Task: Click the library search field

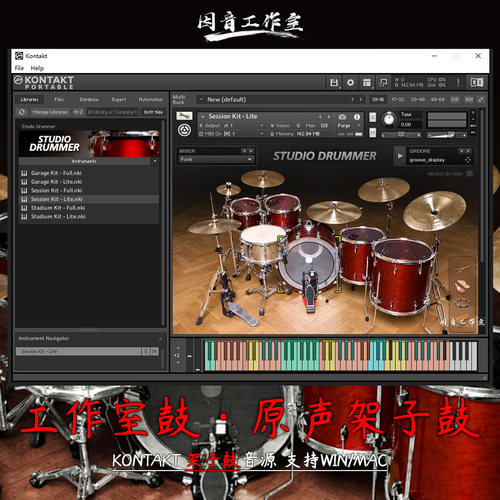Action: point(112,112)
